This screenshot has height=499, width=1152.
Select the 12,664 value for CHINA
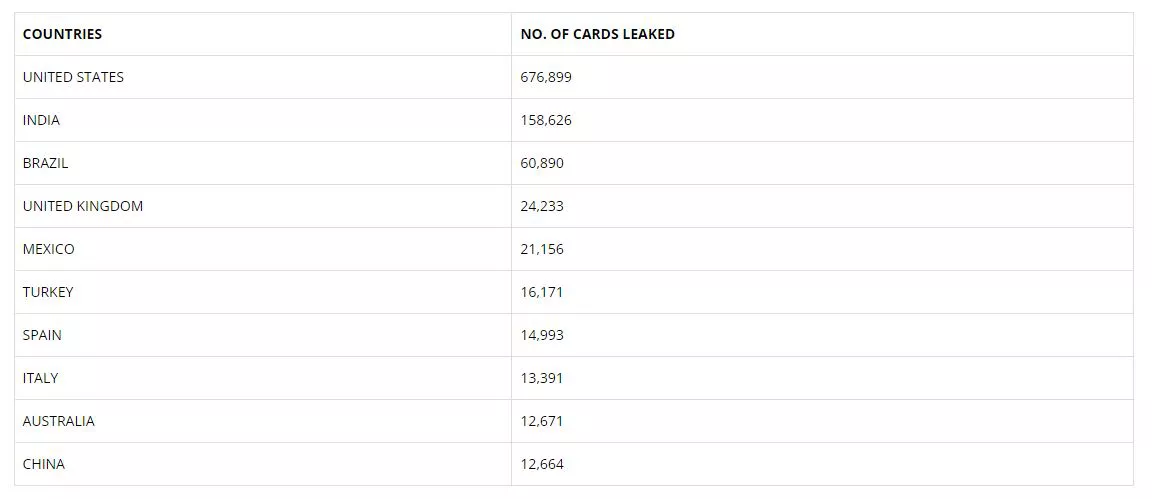tap(542, 464)
